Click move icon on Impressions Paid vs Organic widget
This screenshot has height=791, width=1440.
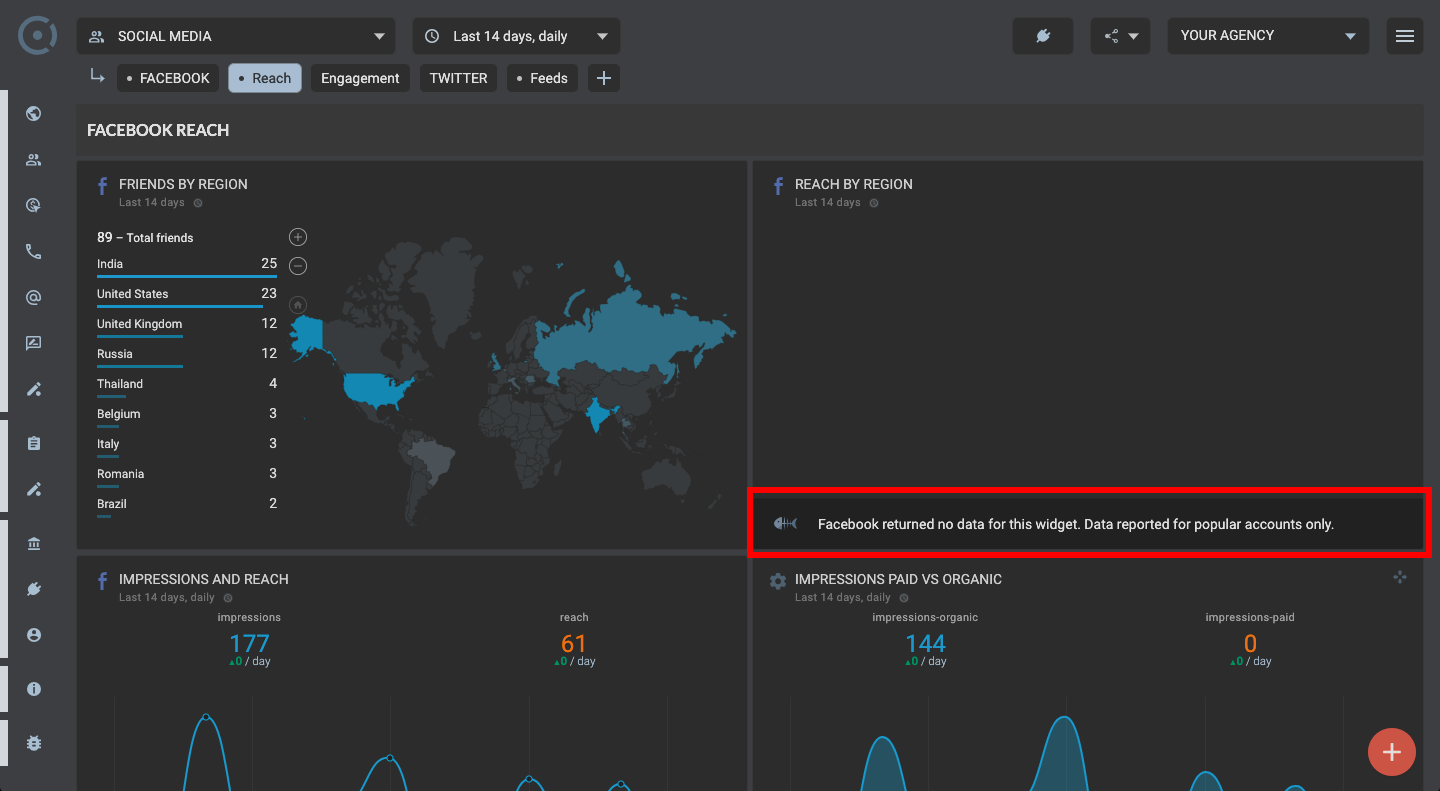(1399, 577)
